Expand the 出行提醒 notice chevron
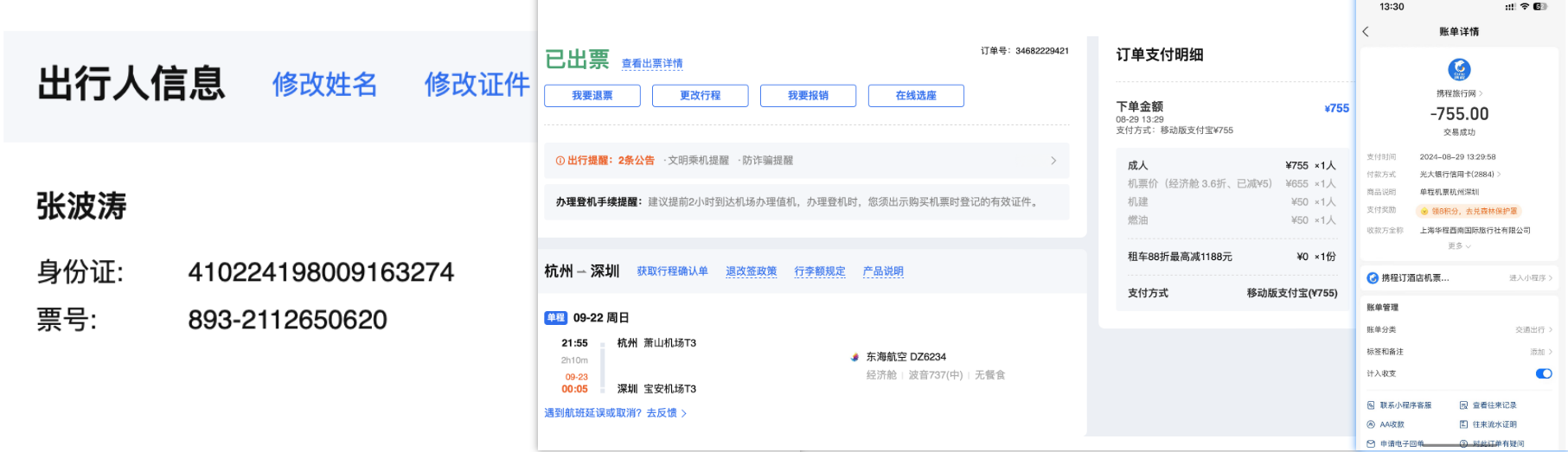Screen dimensions: 1568x452 tap(1053, 161)
